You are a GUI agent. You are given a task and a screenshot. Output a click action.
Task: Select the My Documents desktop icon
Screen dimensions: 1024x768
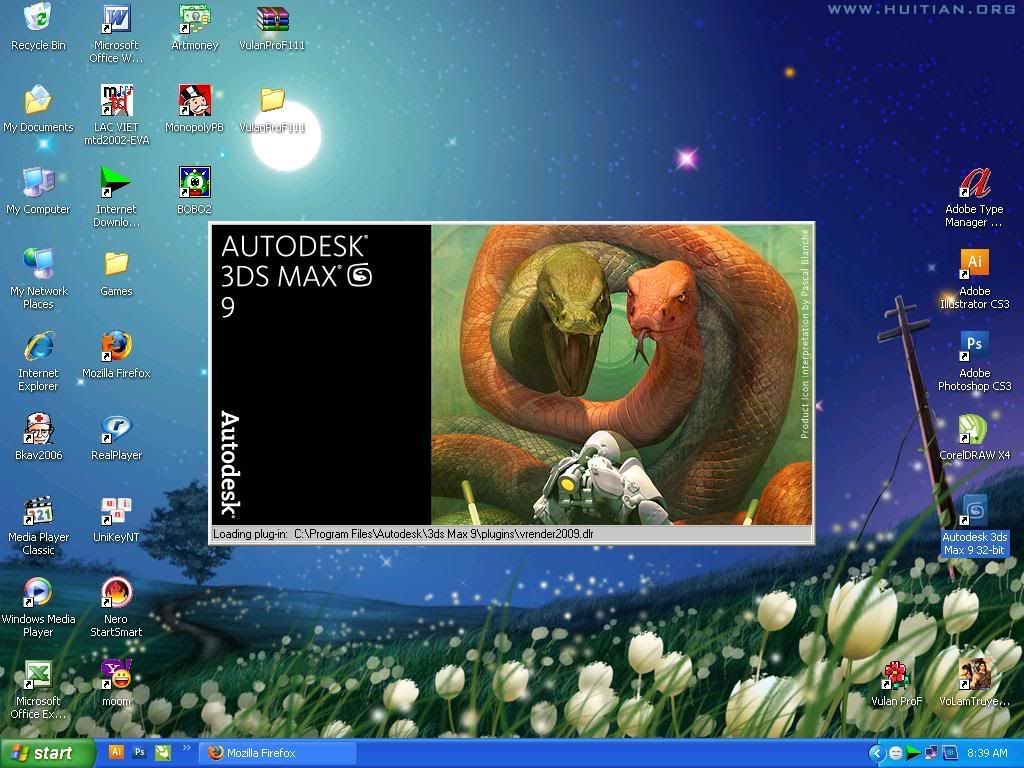(39, 109)
